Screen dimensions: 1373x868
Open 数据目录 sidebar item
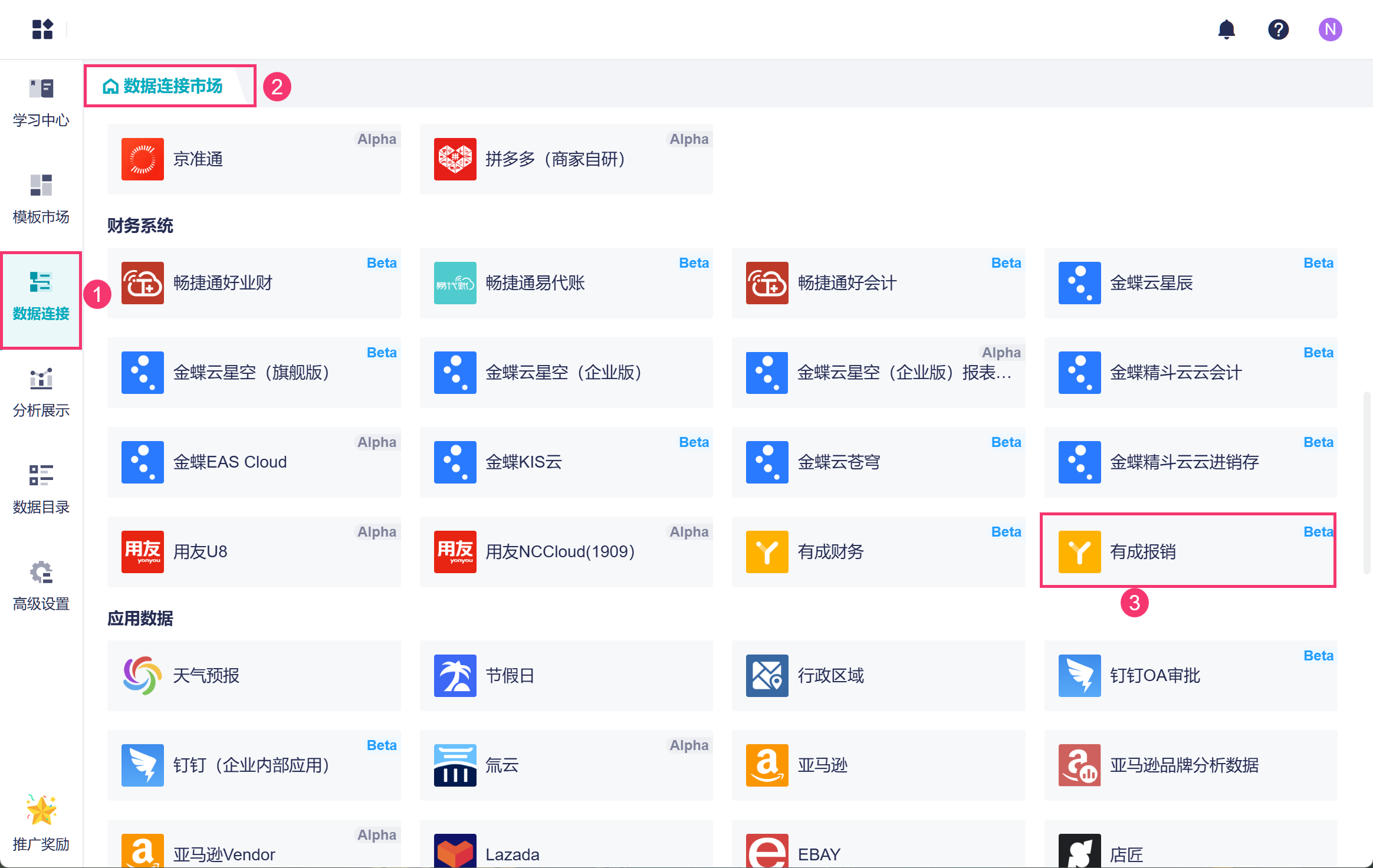click(41, 489)
